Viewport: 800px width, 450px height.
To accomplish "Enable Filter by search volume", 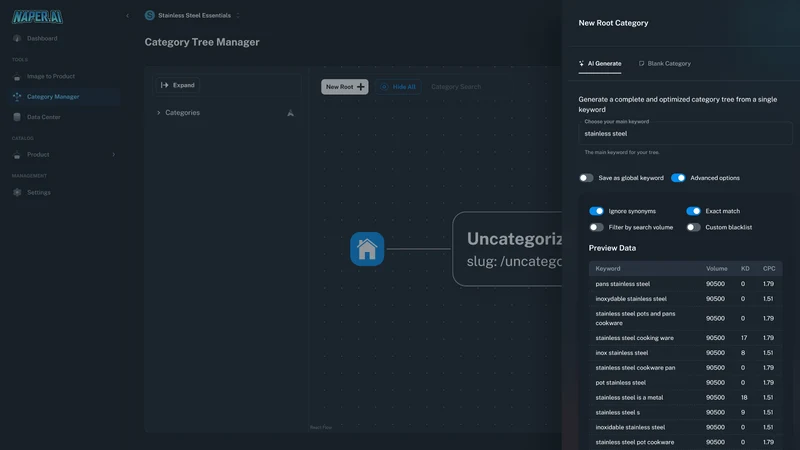I will (x=596, y=228).
